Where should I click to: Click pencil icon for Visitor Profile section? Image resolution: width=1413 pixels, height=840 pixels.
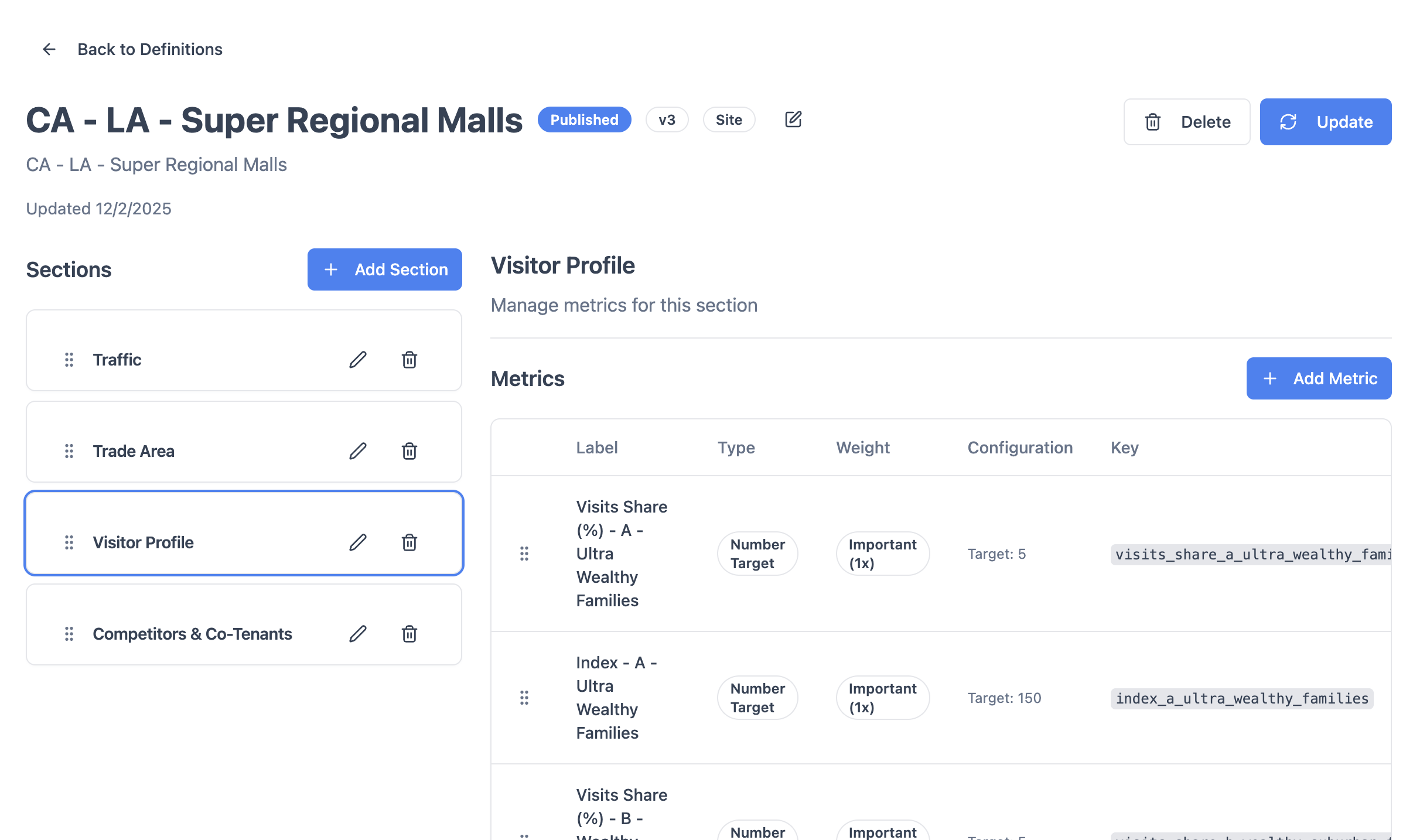(x=358, y=542)
